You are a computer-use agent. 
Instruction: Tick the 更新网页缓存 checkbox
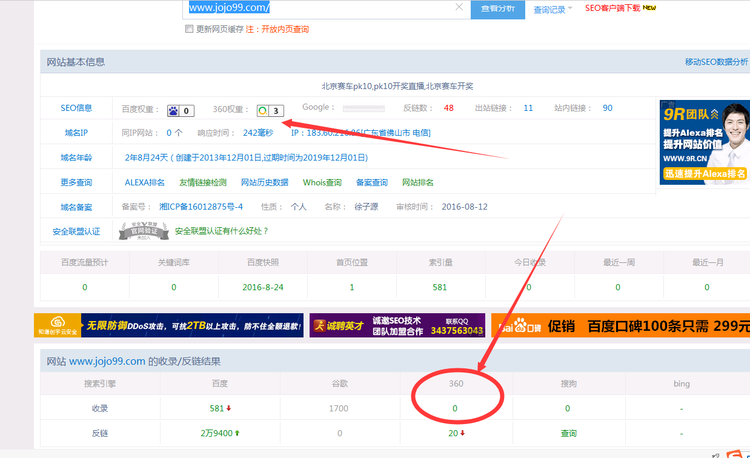tap(189, 29)
